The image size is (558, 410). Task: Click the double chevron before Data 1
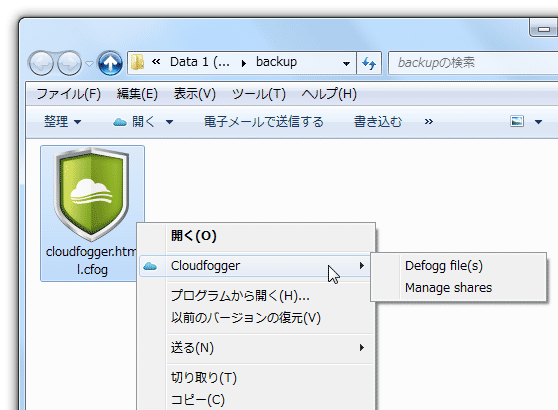[156, 62]
